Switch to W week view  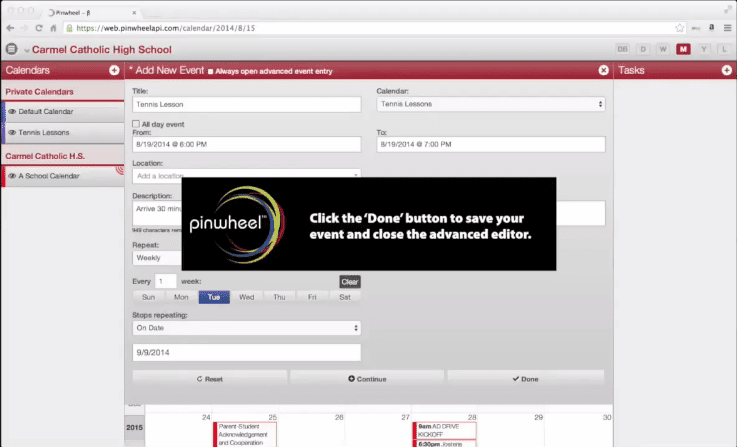(663, 49)
